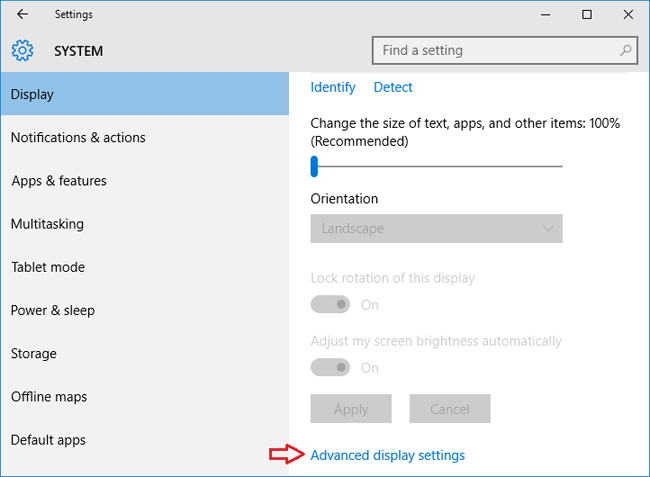Toggle Lock rotation of this display
650x477 pixels.
331,304
